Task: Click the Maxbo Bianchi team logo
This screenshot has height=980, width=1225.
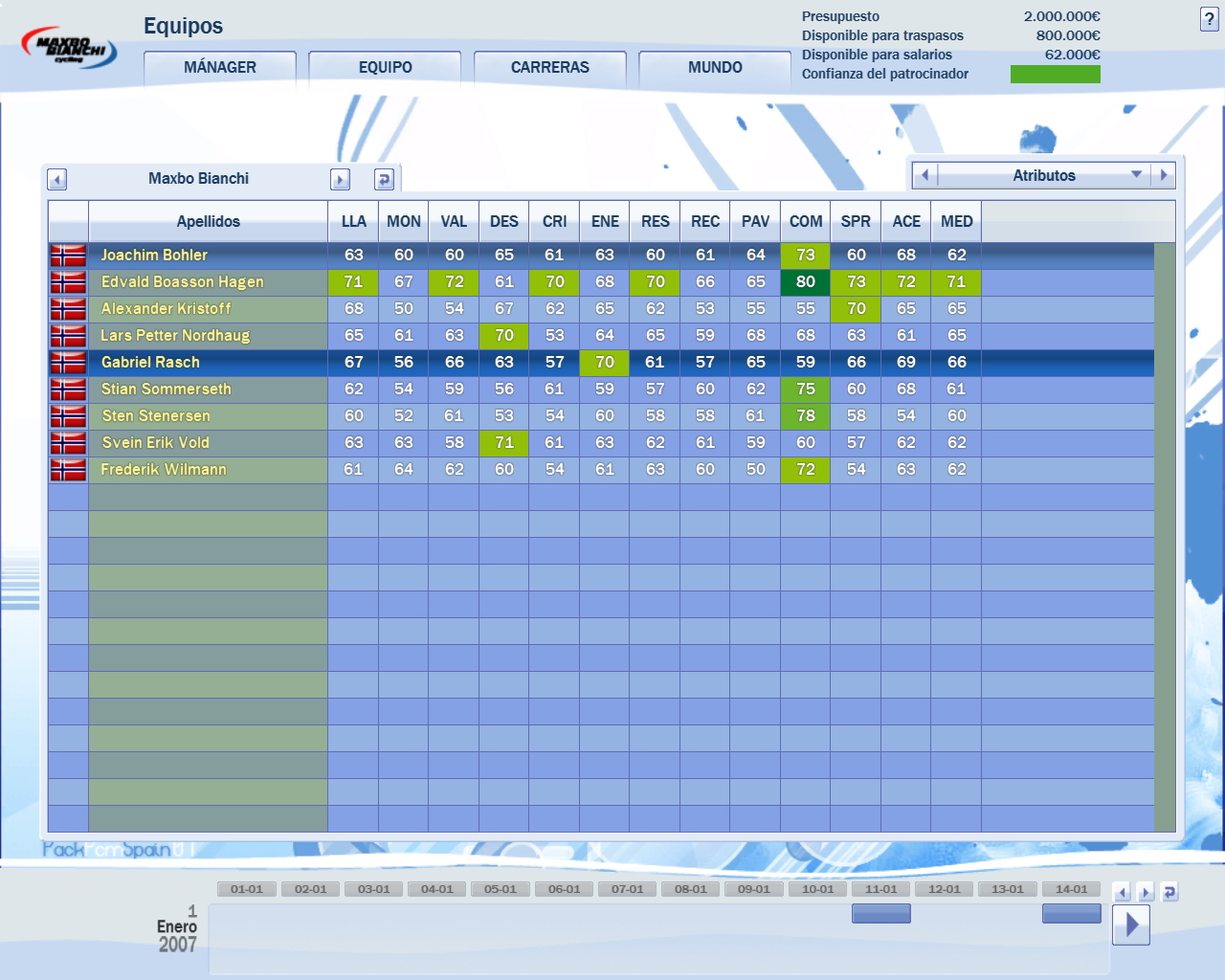Action: pyautogui.click(x=69, y=48)
